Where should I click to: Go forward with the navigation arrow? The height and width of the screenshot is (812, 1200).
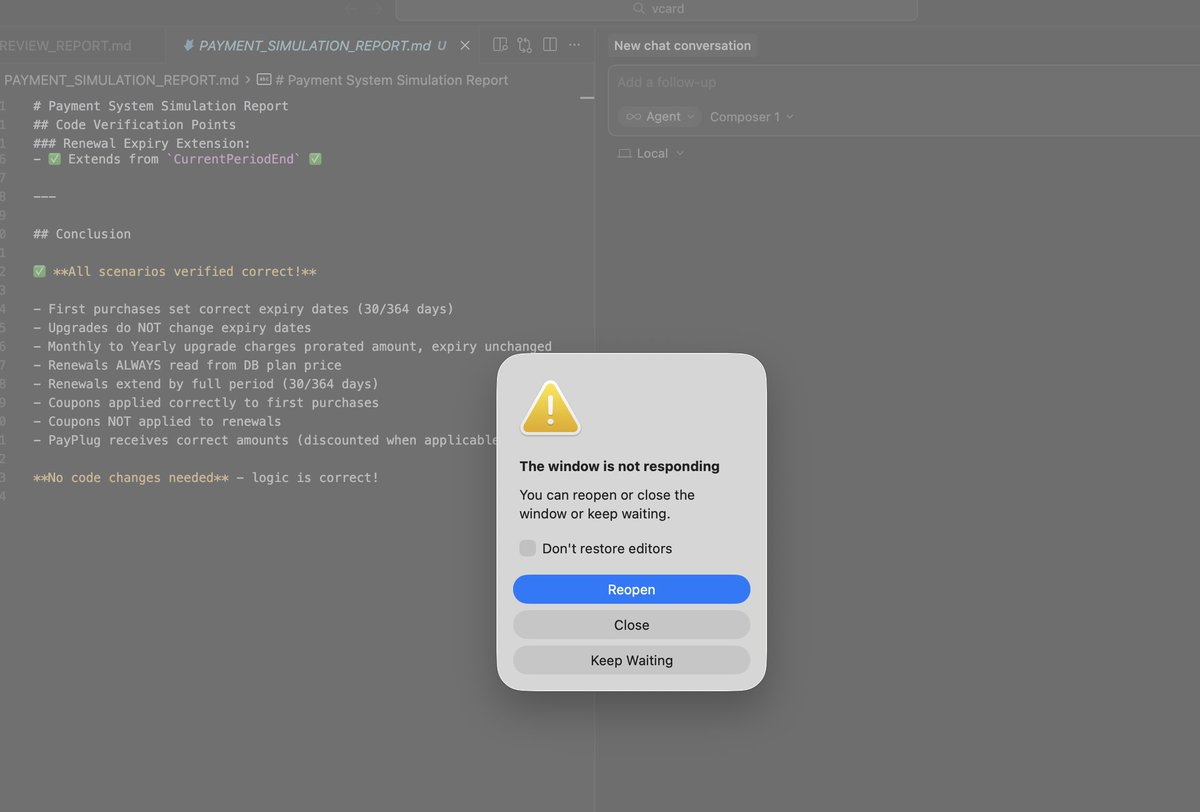tap(377, 8)
